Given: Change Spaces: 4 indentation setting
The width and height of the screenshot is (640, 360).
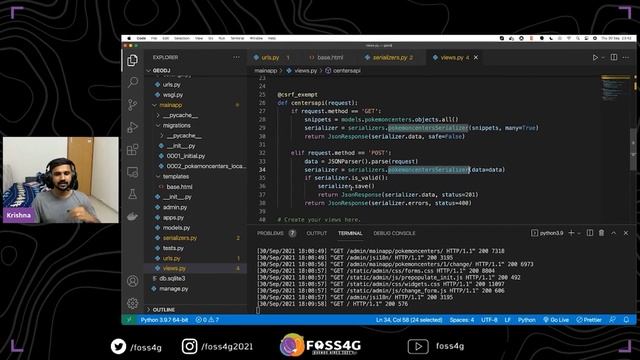Looking at the screenshot, I should (x=462, y=320).
